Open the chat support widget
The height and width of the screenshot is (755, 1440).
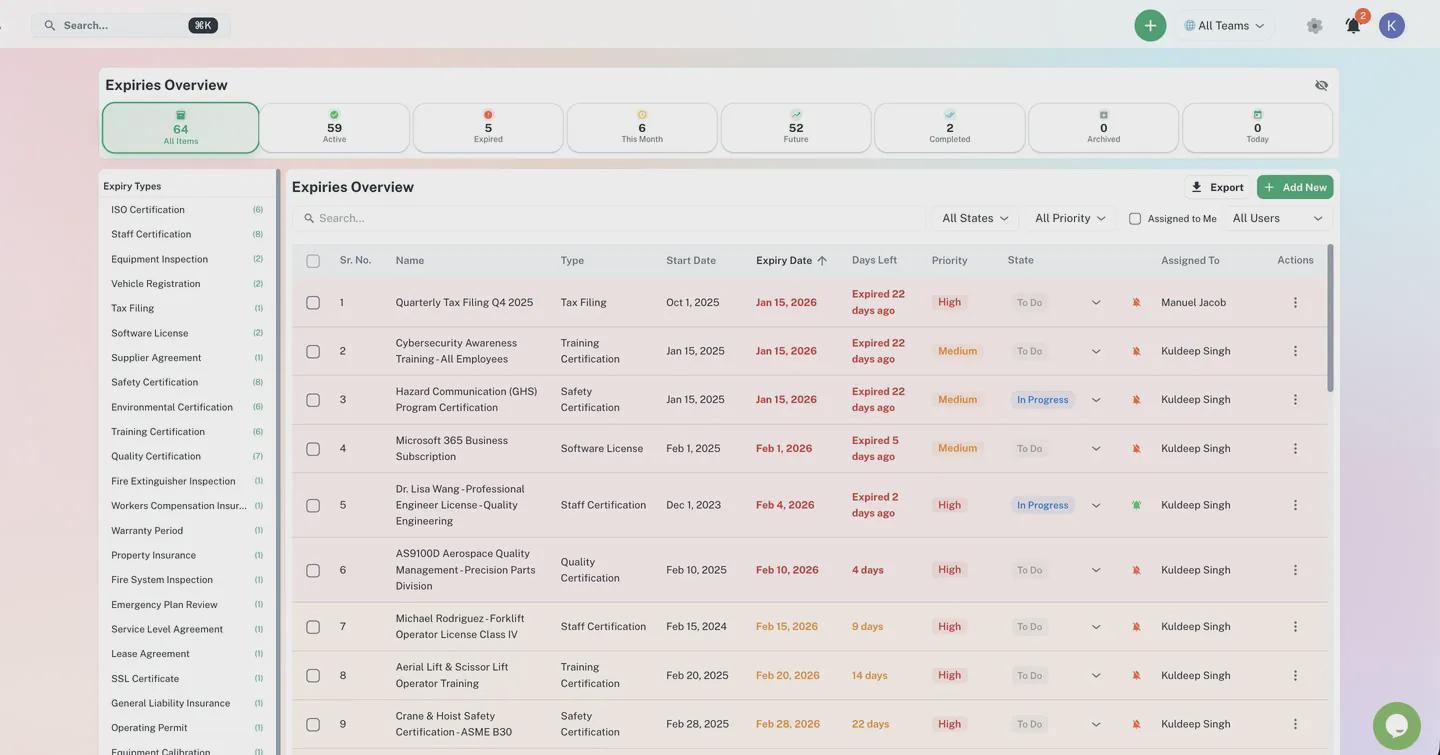1397,725
